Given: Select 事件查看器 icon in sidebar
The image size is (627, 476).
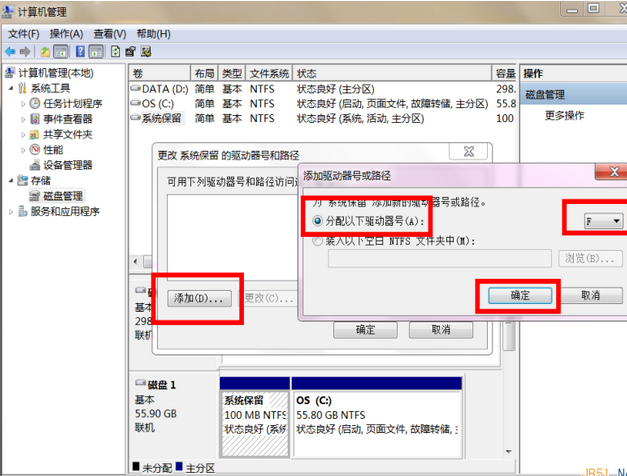Looking at the screenshot, I should (x=35, y=119).
